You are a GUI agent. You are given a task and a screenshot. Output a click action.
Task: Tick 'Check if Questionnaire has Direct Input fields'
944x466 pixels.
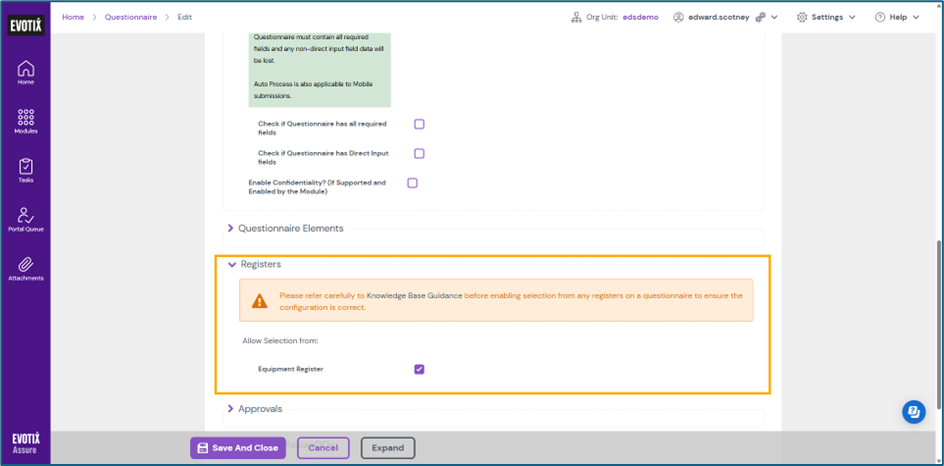click(419, 154)
